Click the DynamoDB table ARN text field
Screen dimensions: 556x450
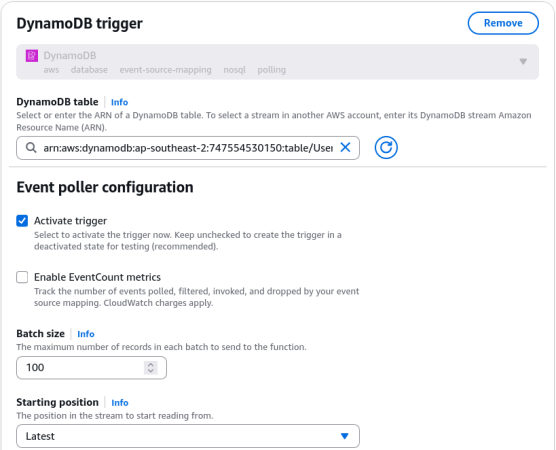[188, 148]
